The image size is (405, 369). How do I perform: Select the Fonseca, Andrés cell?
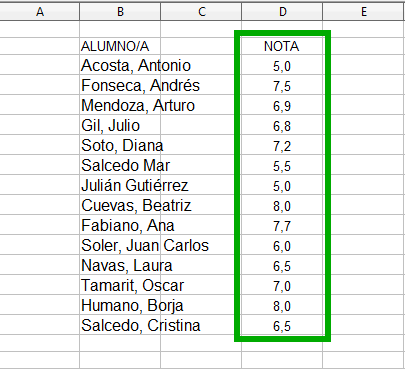point(120,85)
